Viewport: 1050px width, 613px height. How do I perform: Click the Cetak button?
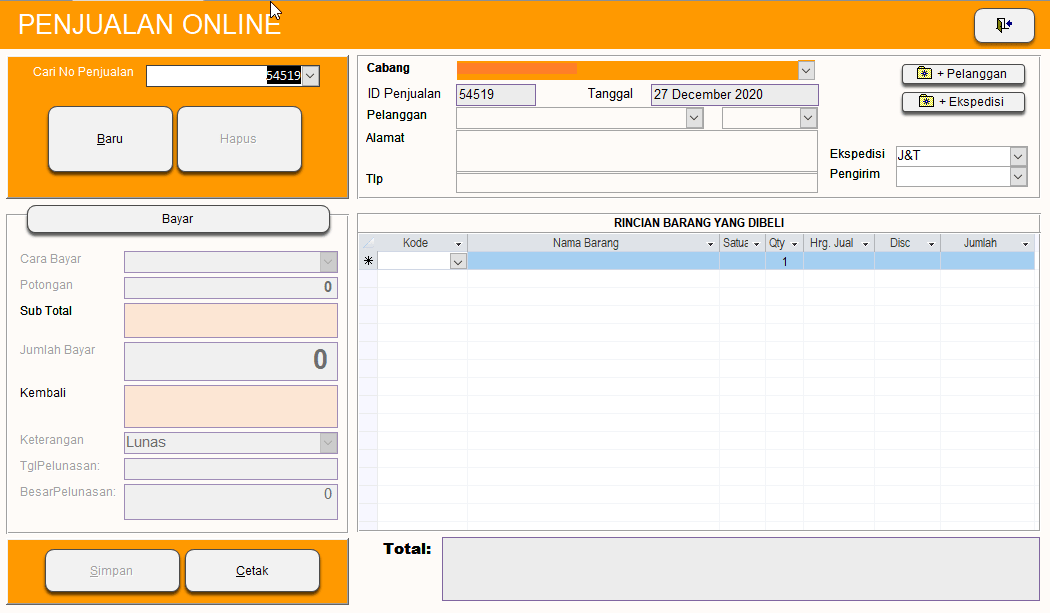[x=252, y=571]
